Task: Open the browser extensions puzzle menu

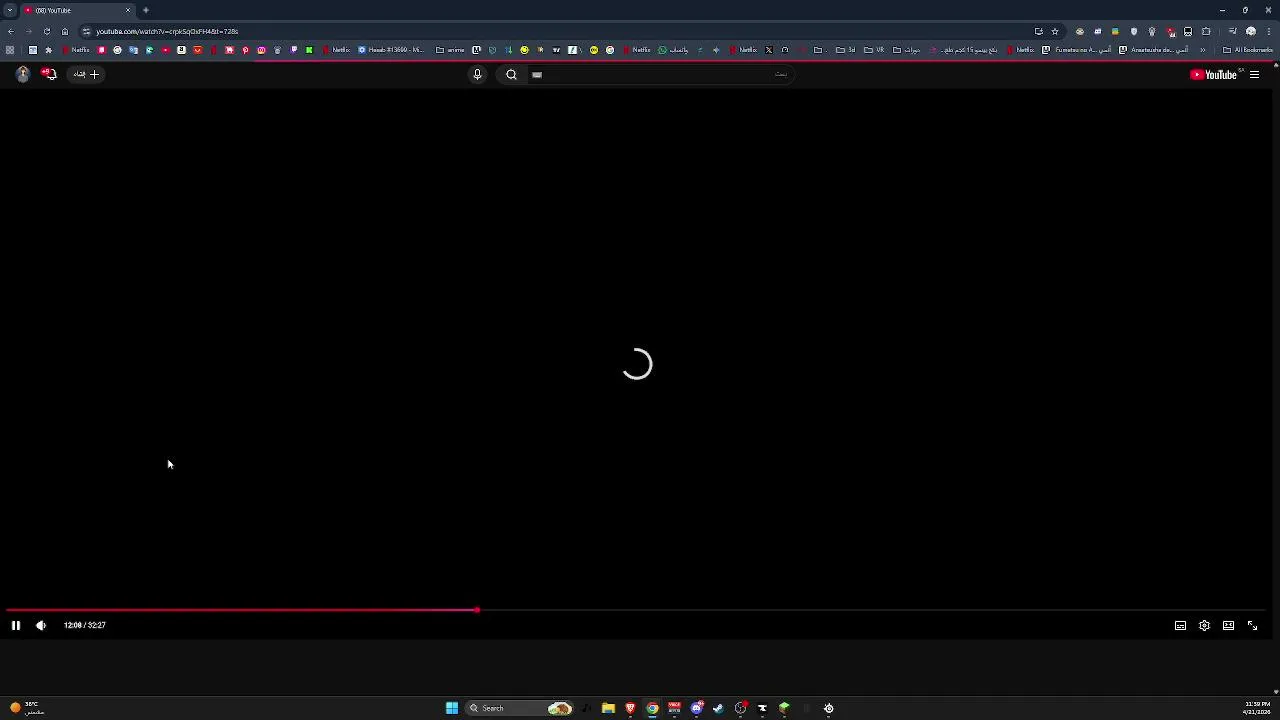Action: pyautogui.click(x=1206, y=31)
